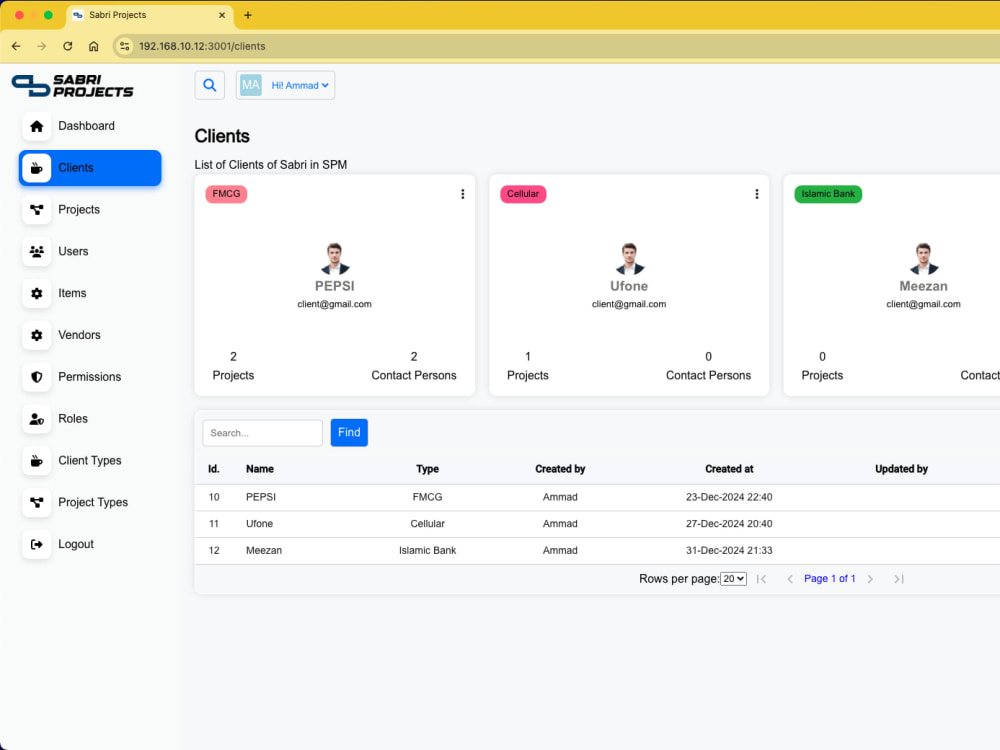Click the Vendors gear icon
This screenshot has height=750, width=1000.
tap(36, 335)
